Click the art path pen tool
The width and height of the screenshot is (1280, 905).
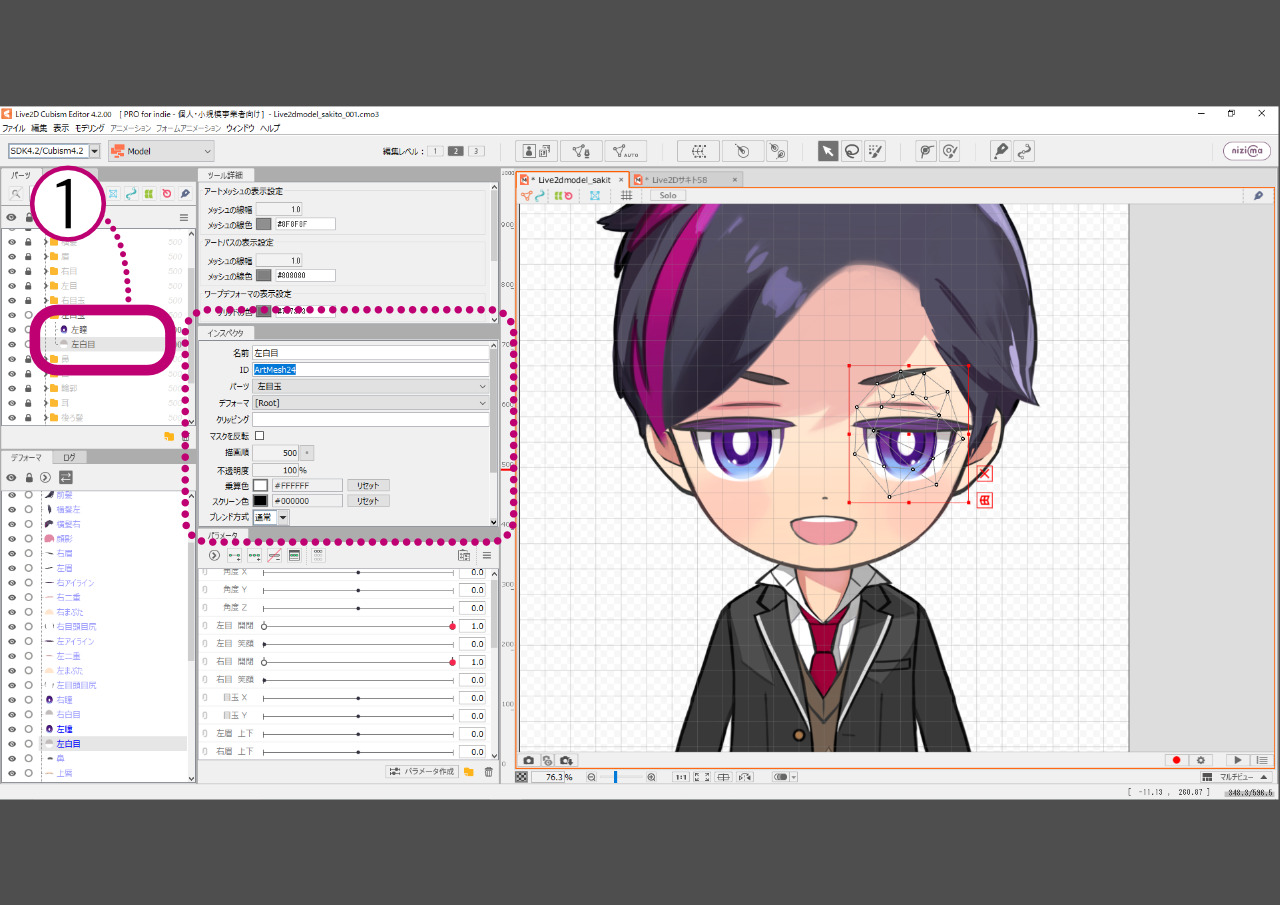[1000, 151]
